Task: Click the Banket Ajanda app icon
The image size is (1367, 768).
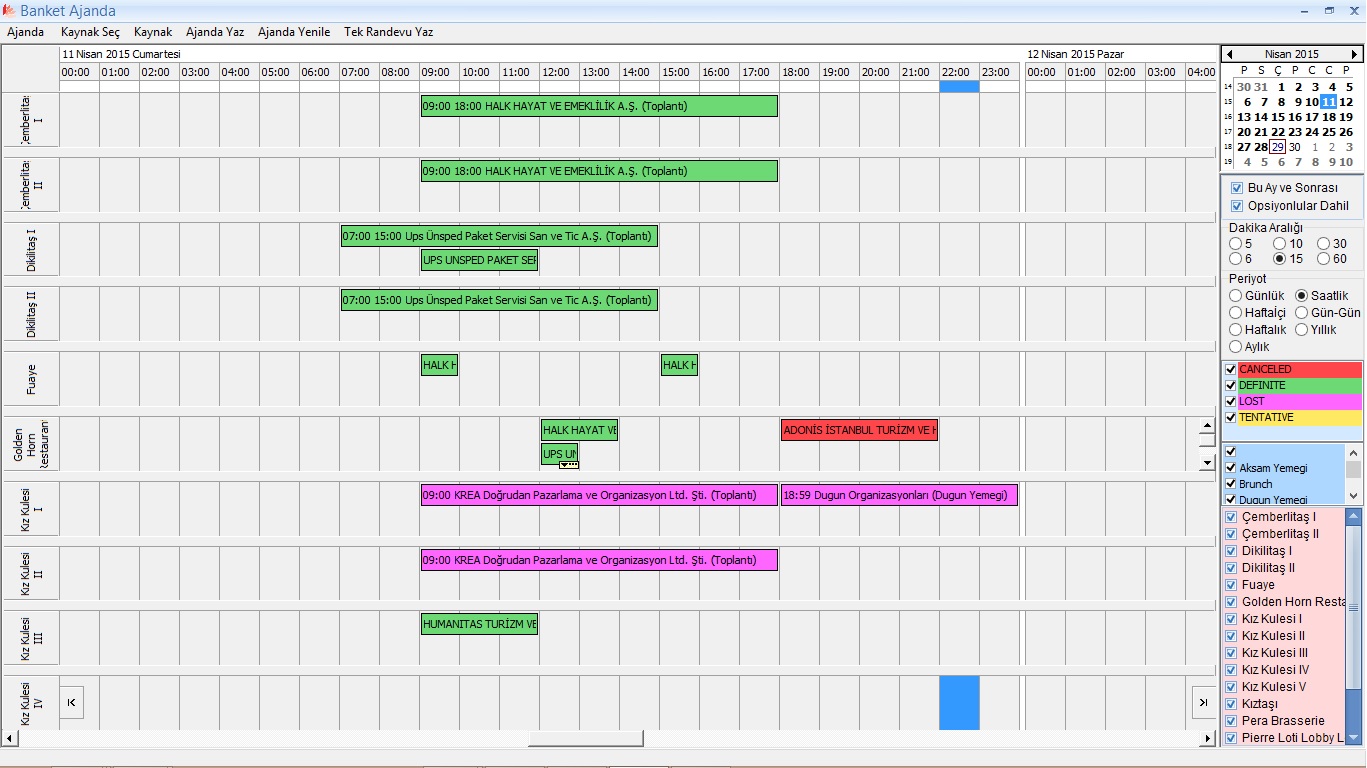Action: (9, 11)
